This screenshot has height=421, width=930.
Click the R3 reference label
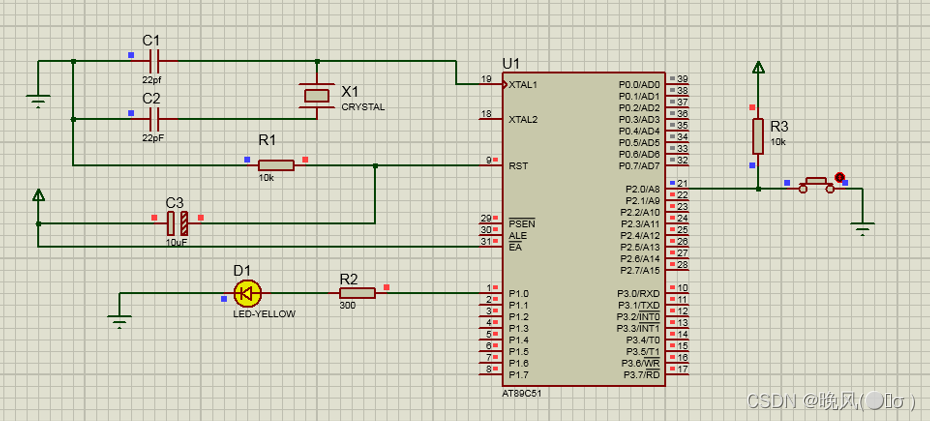779,126
